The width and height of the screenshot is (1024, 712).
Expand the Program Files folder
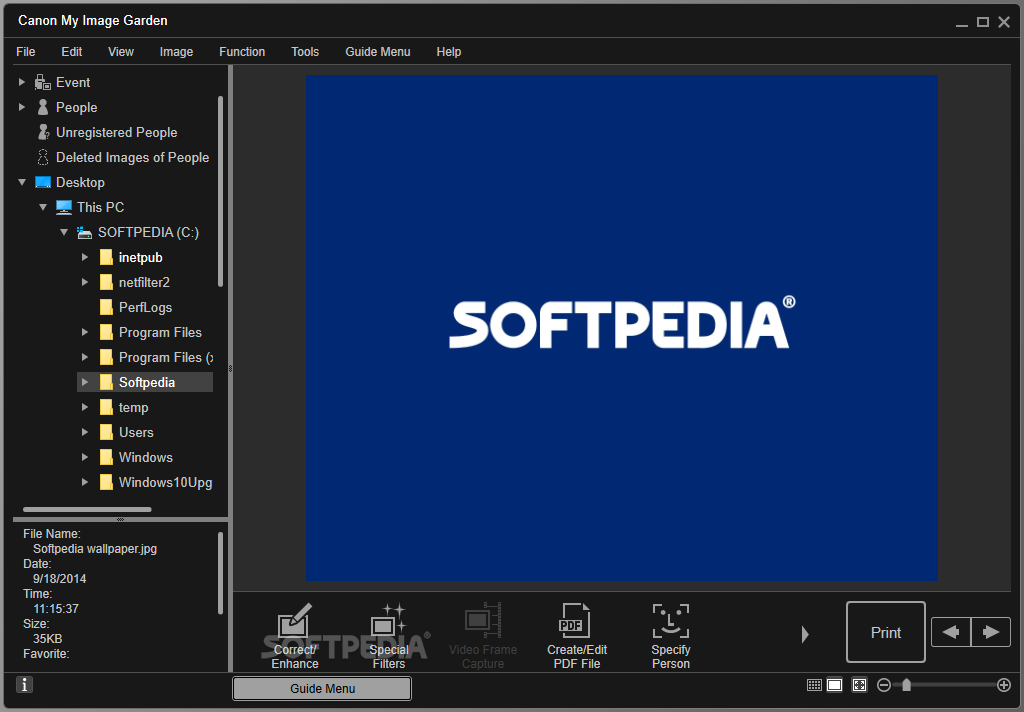[85, 332]
